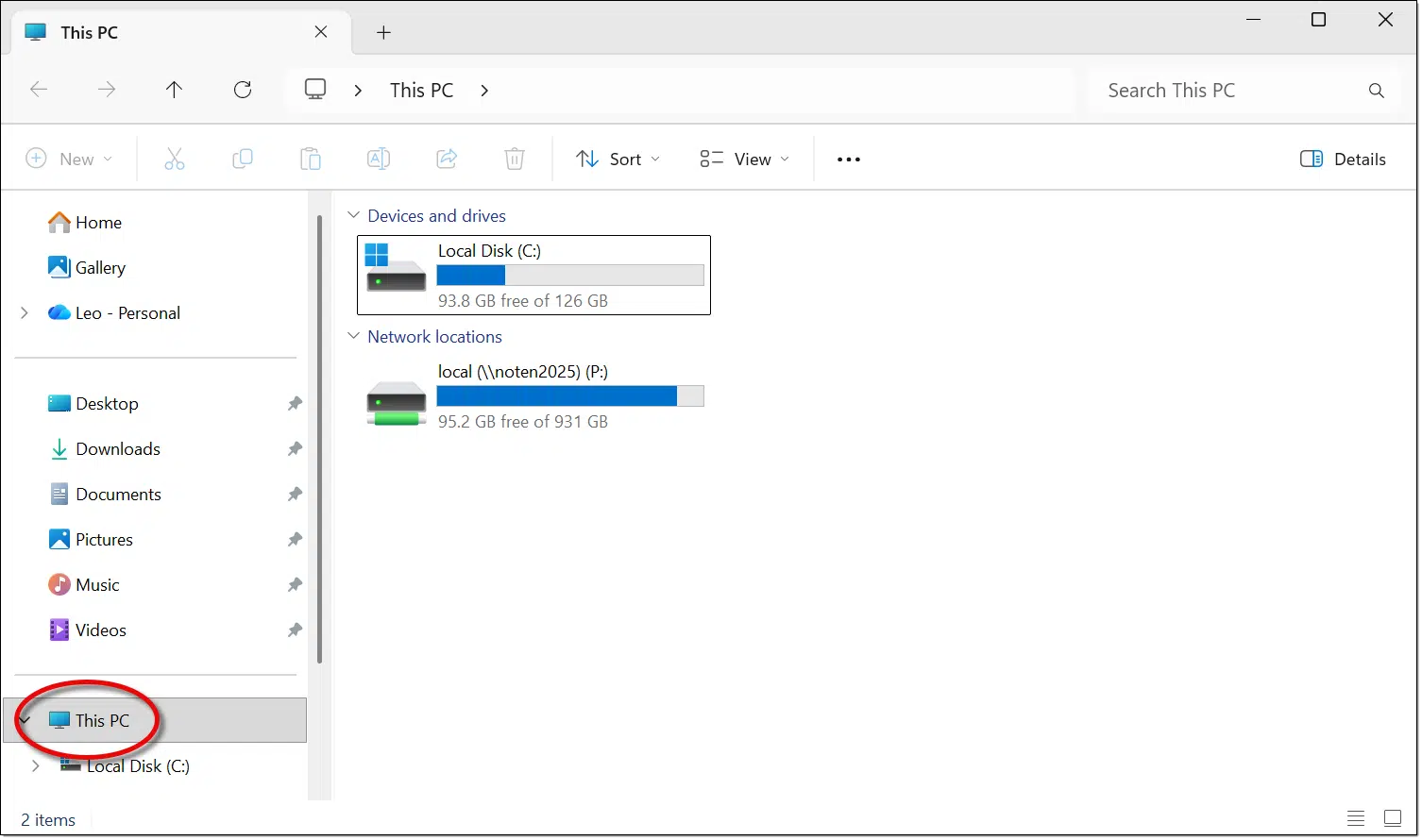
Task: Open a new tab with plus button
Action: tap(383, 33)
